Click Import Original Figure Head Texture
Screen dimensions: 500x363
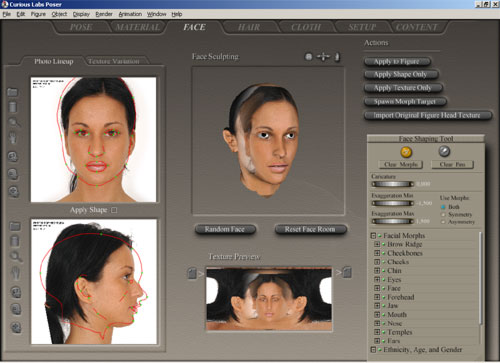pyautogui.click(x=427, y=115)
